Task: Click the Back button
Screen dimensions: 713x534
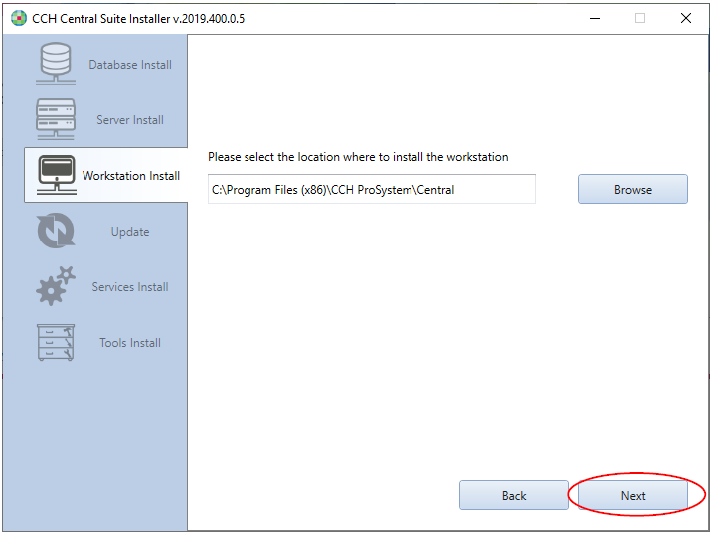Action: click(514, 495)
